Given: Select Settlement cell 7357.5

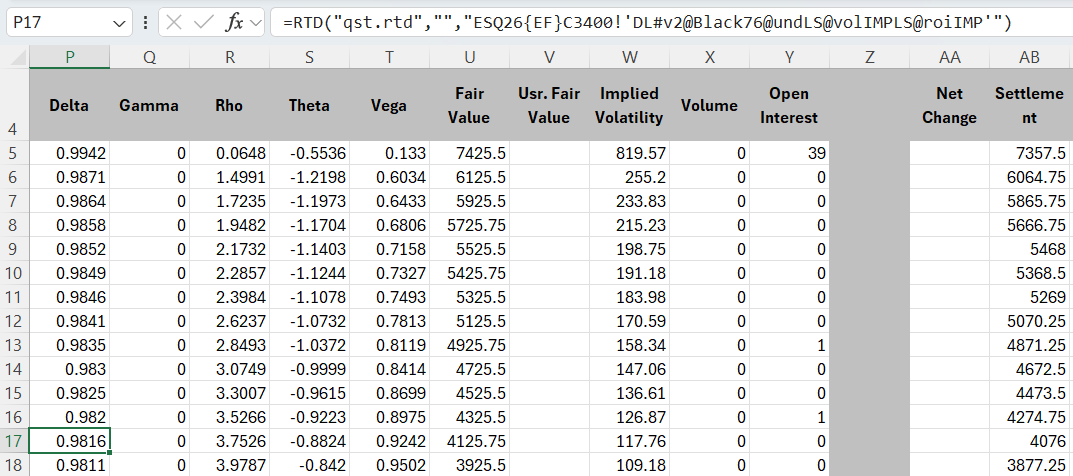Looking at the screenshot, I should (1030, 153).
